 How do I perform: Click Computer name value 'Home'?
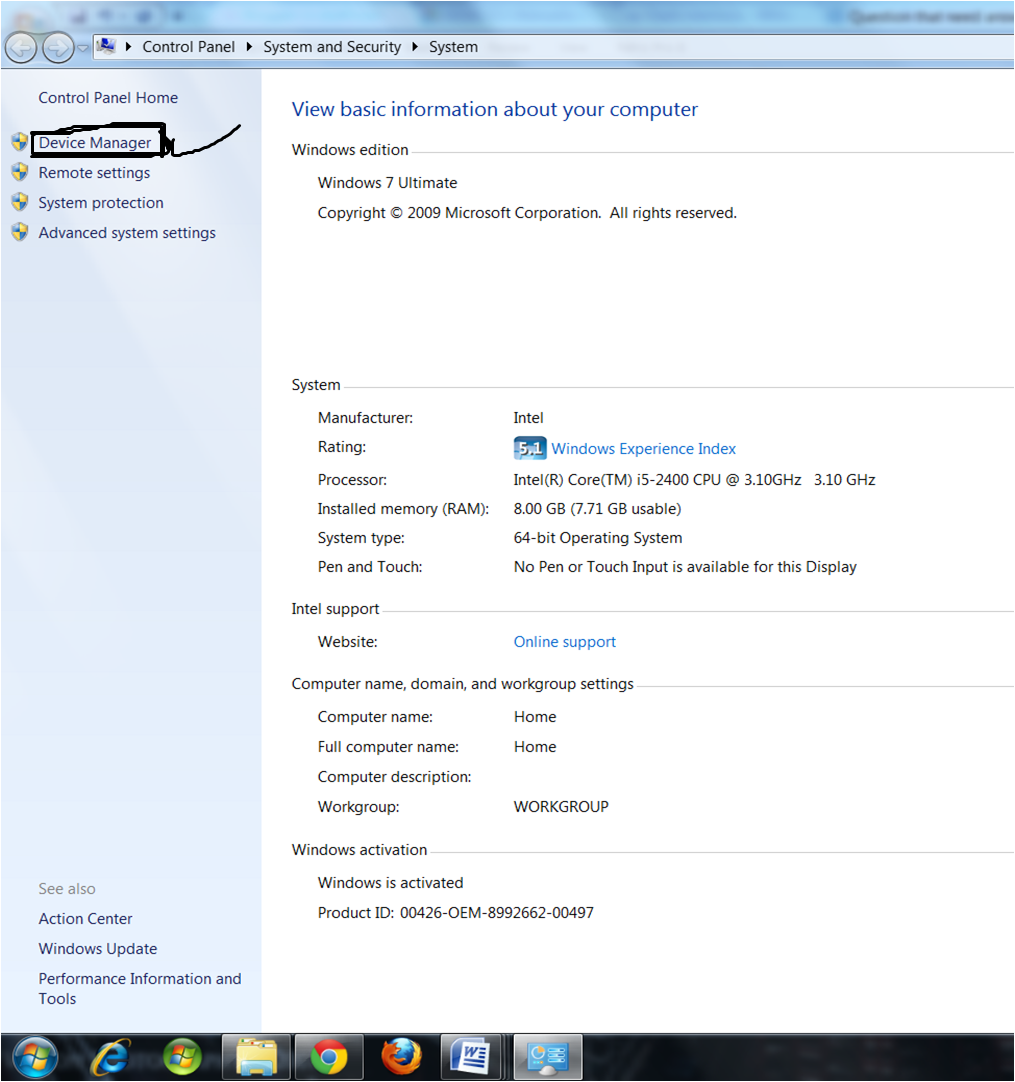pos(535,717)
